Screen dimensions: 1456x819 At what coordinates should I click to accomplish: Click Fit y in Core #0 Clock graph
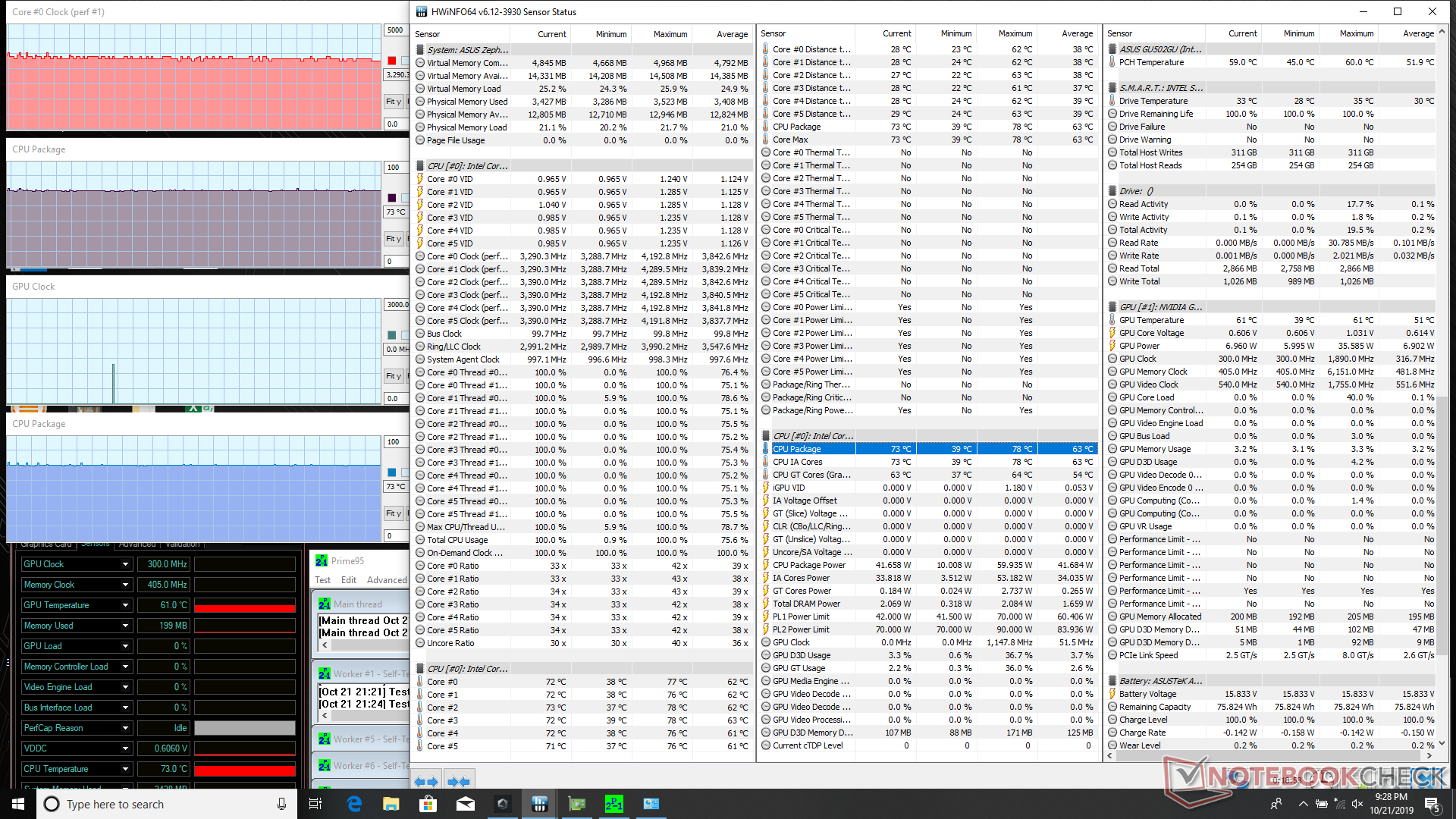tap(393, 102)
